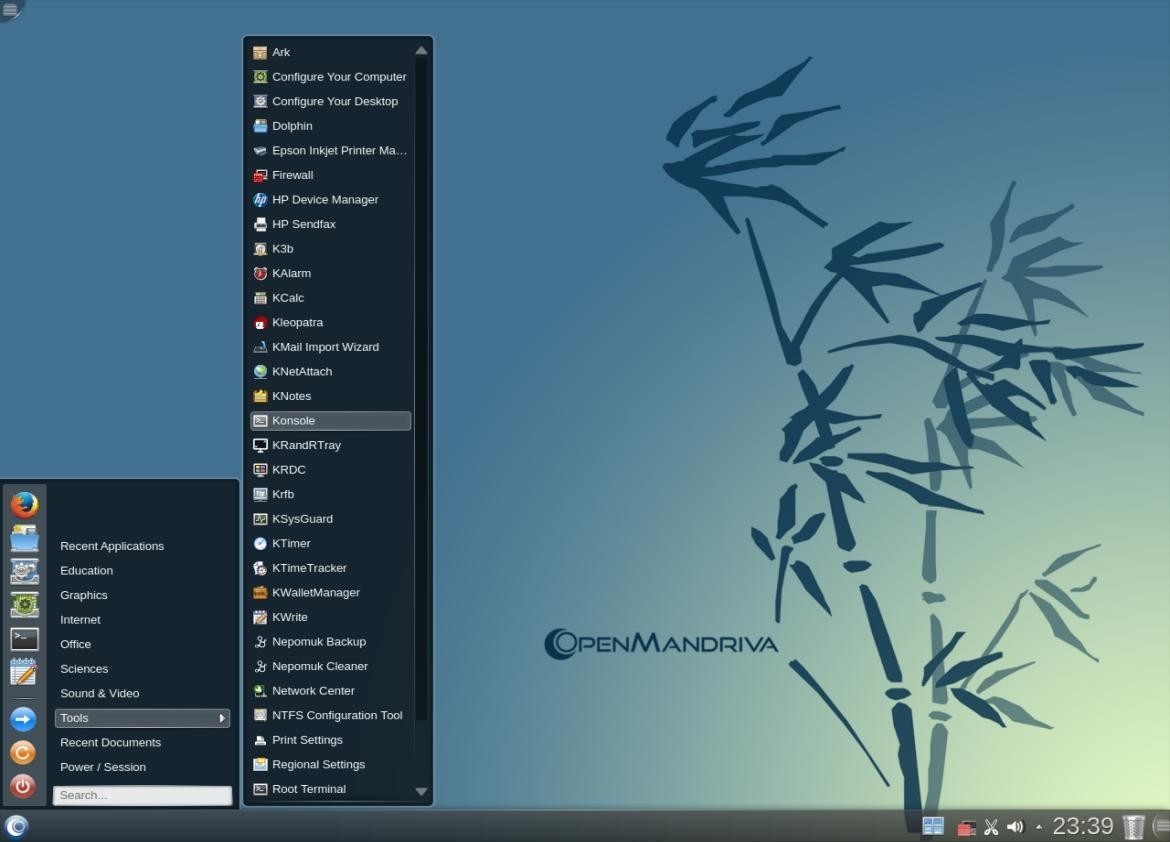
Task: Open the Recent Applications category
Action: pyautogui.click(x=112, y=546)
